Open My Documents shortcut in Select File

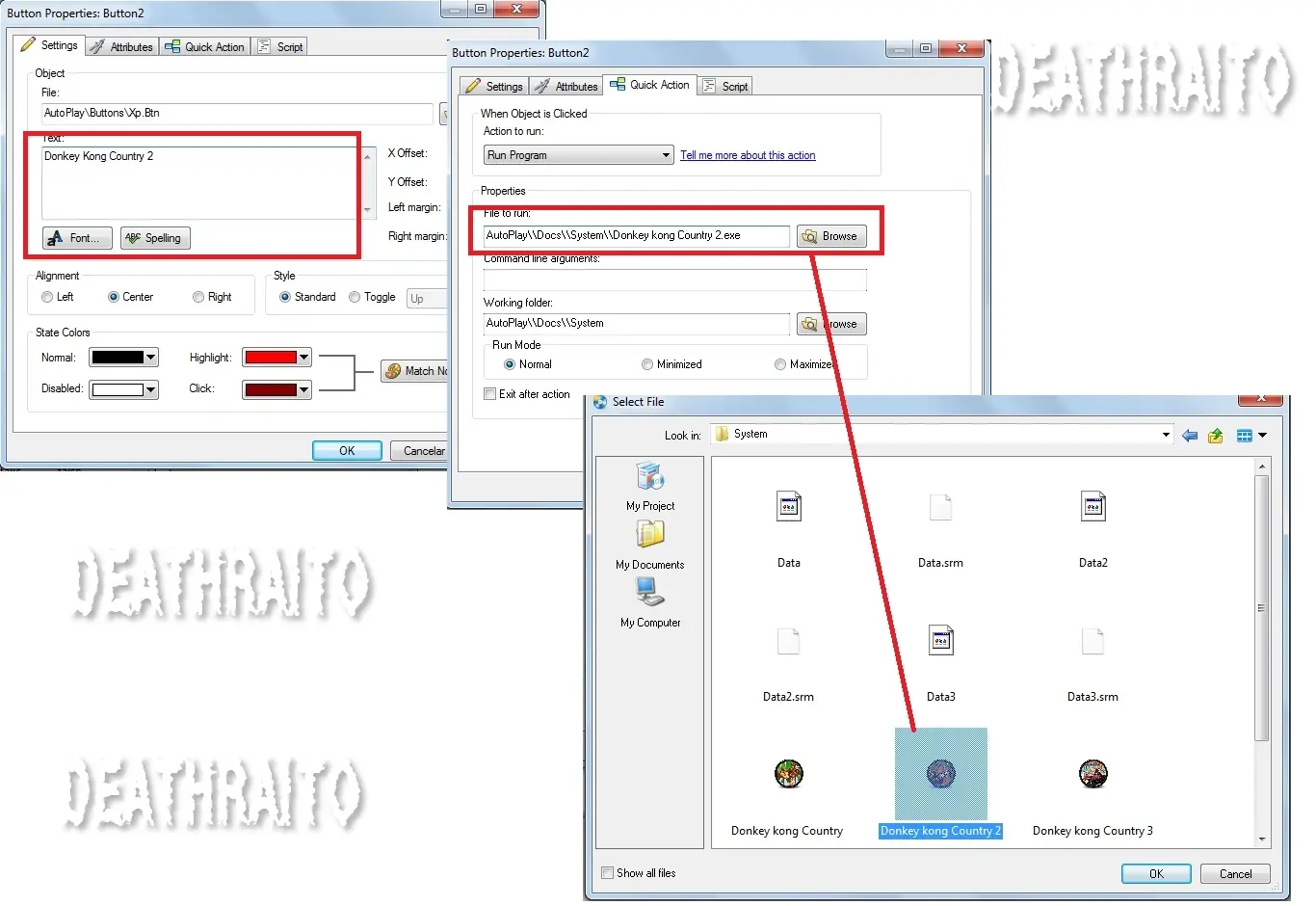pos(650,546)
